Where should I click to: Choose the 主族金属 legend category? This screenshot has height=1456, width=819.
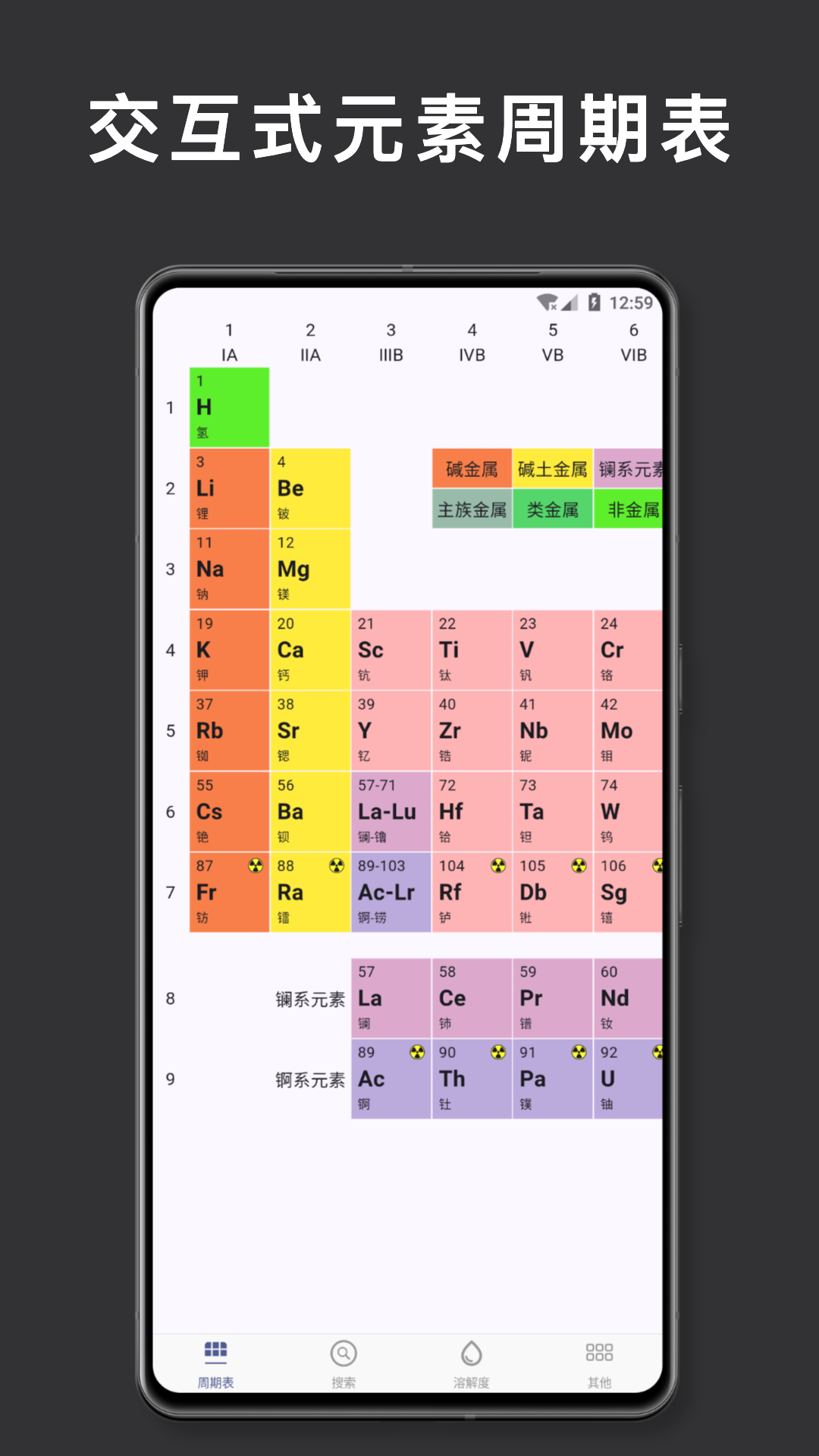click(472, 509)
